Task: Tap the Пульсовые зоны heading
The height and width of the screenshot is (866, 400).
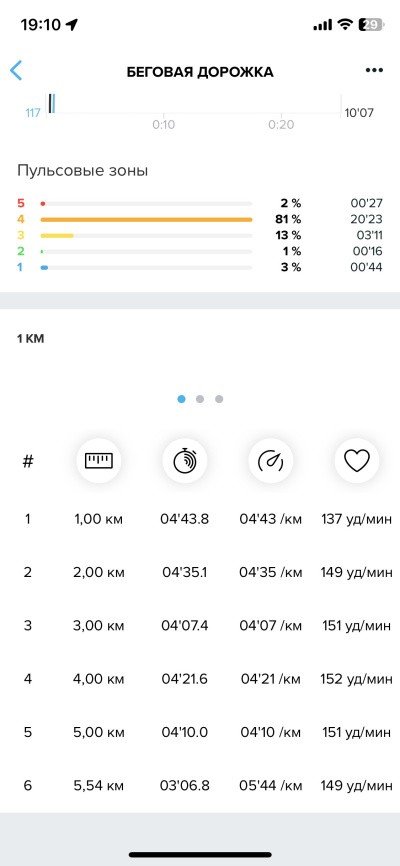Action: pos(82,170)
